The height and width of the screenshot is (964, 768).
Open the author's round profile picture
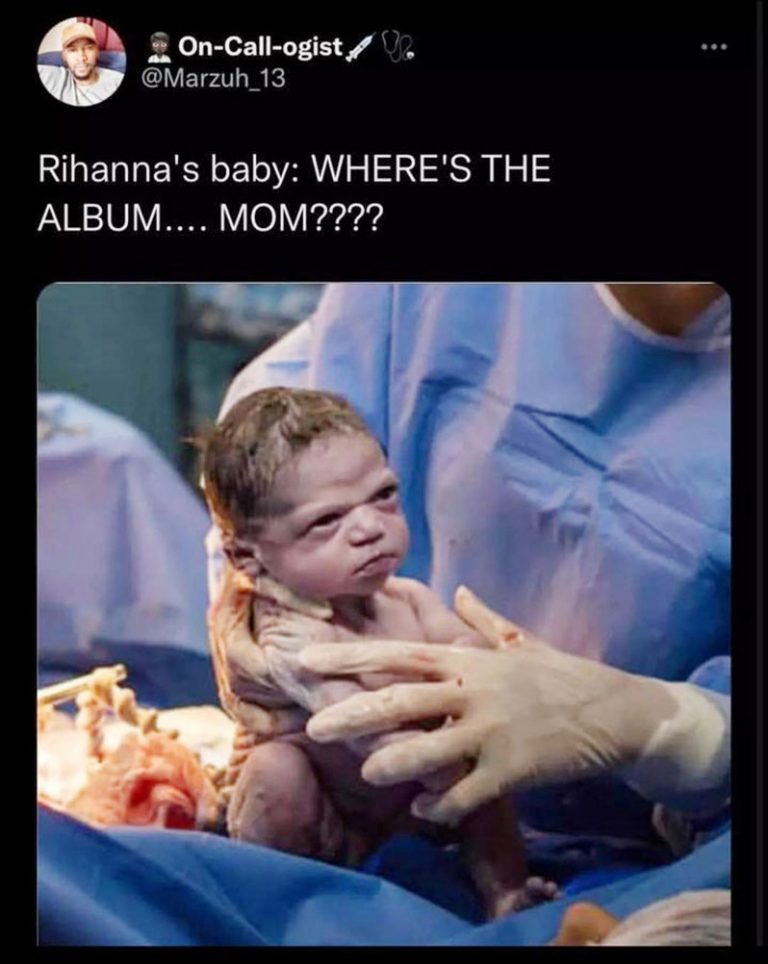click(82, 61)
